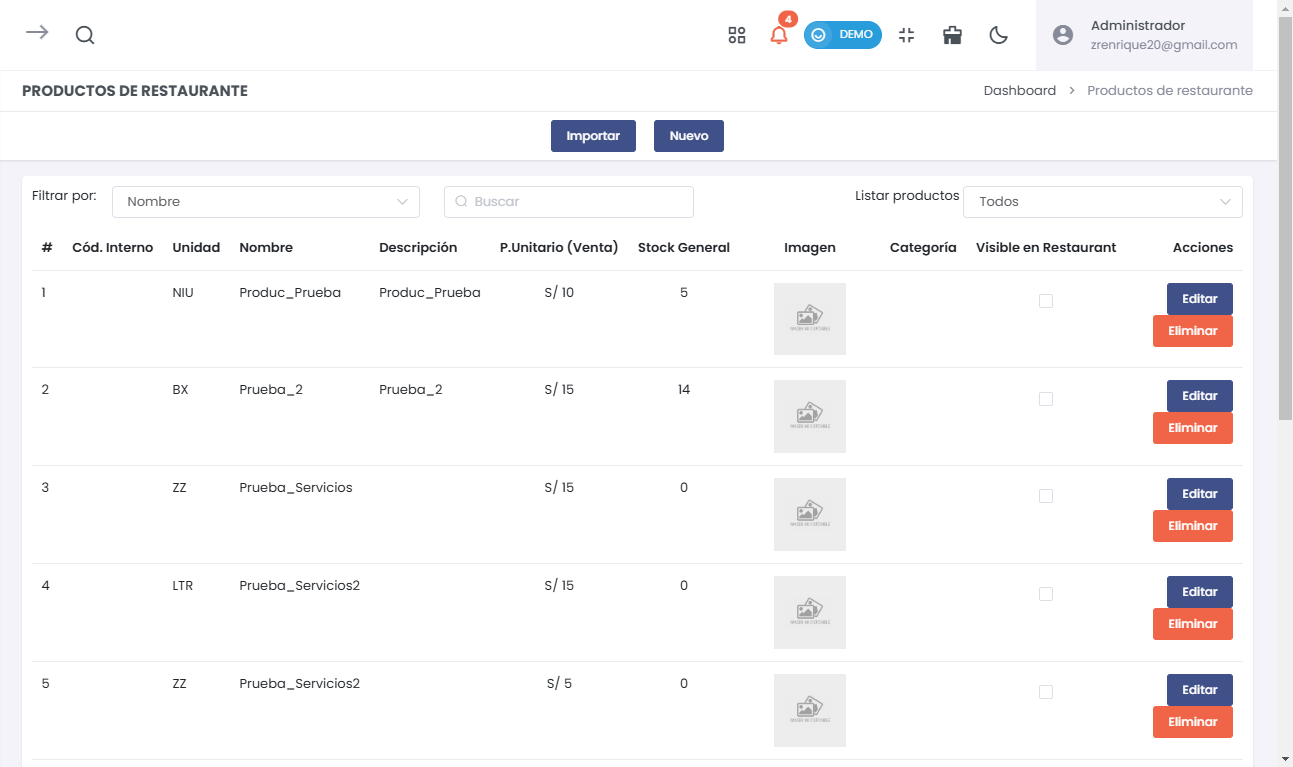Go to Dashboard breadcrumb link
Screen dimensions: 1293x767
pos(1019,91)
